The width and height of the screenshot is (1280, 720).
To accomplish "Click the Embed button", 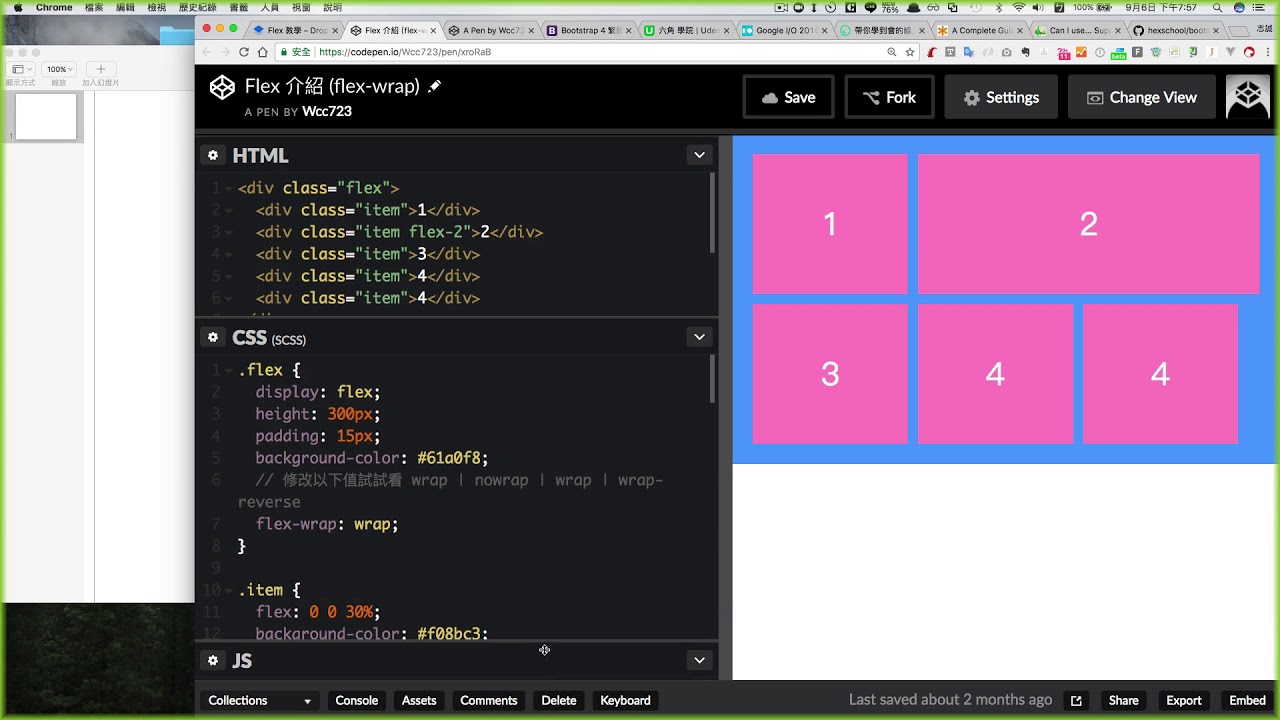I will pos(1247,701).
